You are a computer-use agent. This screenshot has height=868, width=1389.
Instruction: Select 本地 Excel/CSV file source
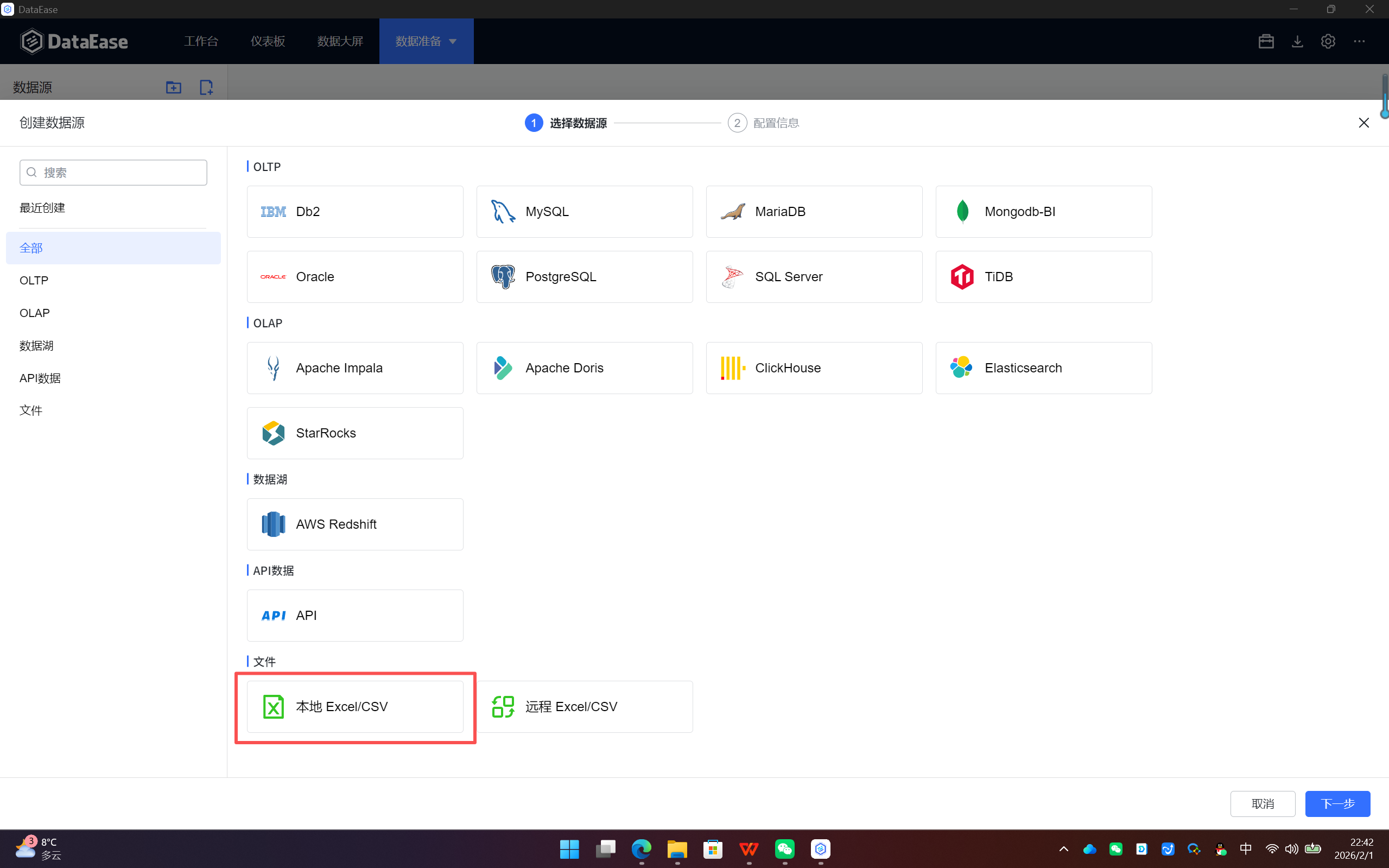(354, 707)
